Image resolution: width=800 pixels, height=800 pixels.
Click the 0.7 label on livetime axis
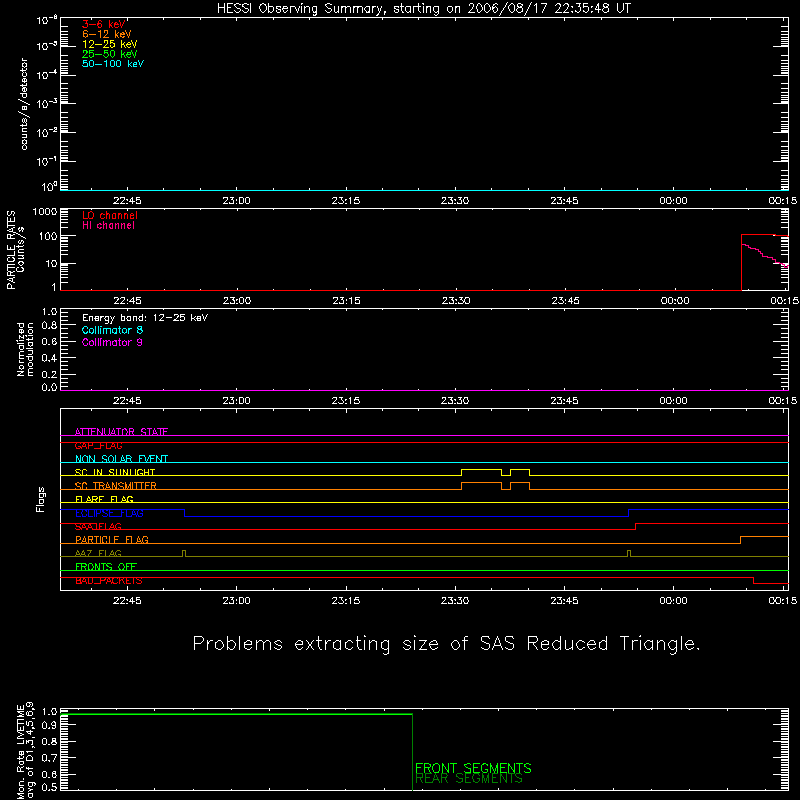coord(49,758)
